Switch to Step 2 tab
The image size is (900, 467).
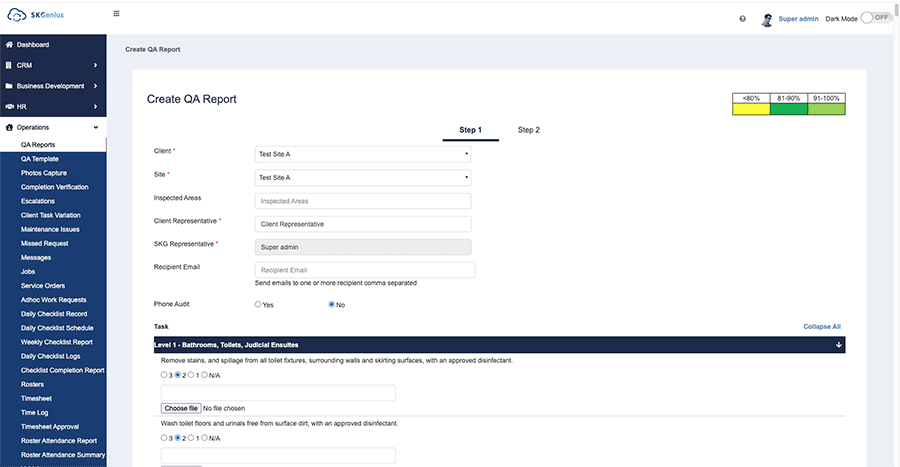[528, 130]
